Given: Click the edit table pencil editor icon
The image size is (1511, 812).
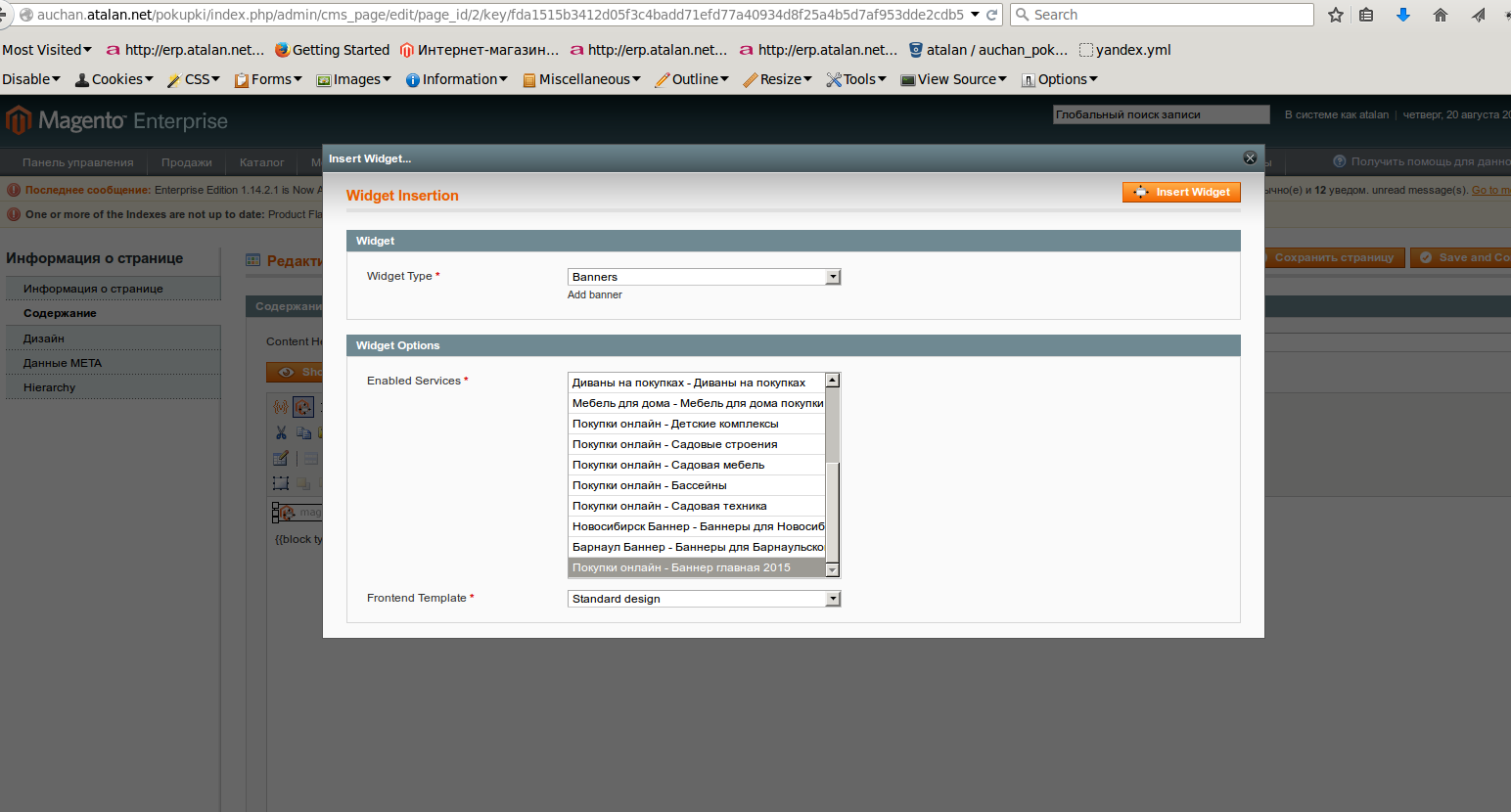Looking at the screenshot, I should (x=281, y=458).
